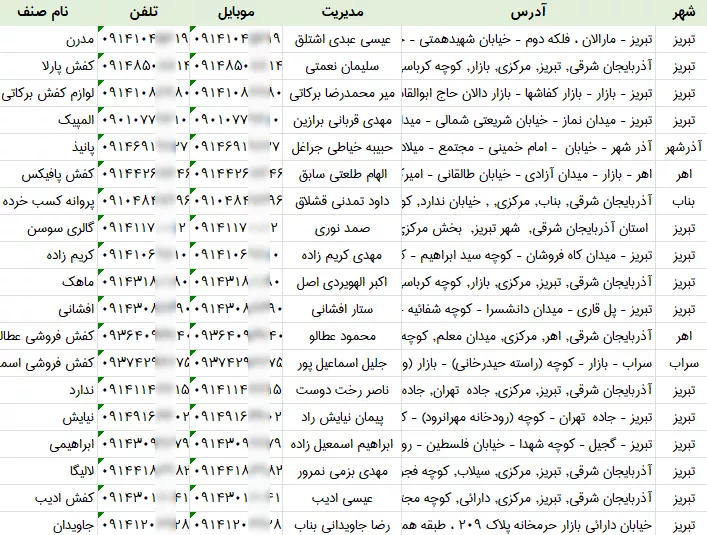The height and width of the screenshot is (535, 707).
Task: Click the guild name cell کفش ادیب
Action: pyautogui.click(x=49, y=499)
